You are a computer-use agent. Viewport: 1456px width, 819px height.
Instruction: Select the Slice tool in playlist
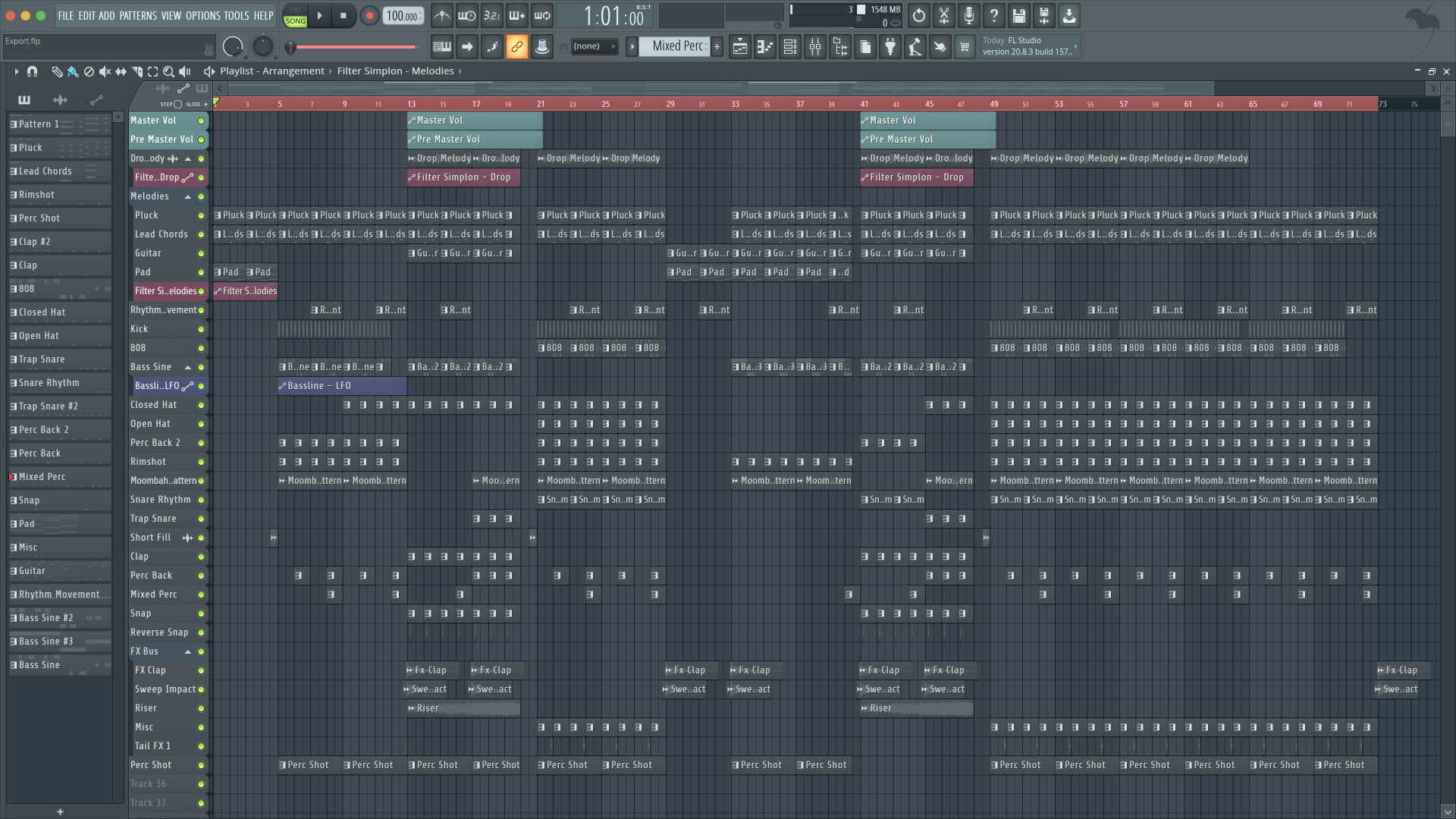[136, 71]
